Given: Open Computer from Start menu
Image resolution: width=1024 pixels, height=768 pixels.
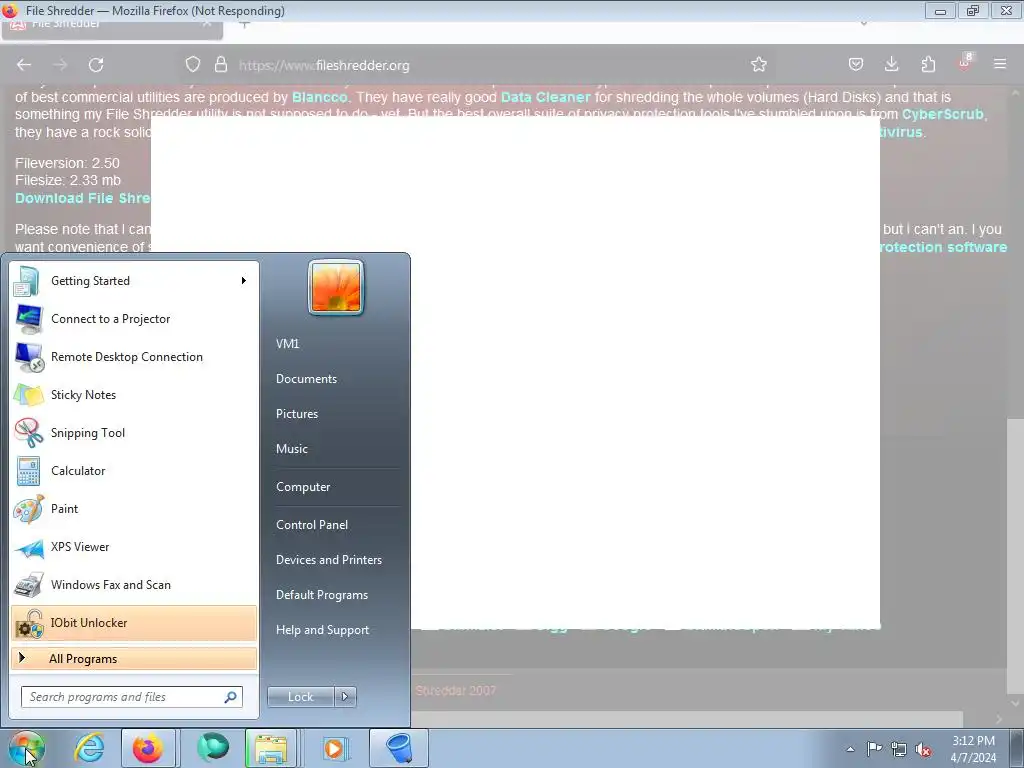Looking at the screenshot, I should (303, 487).
